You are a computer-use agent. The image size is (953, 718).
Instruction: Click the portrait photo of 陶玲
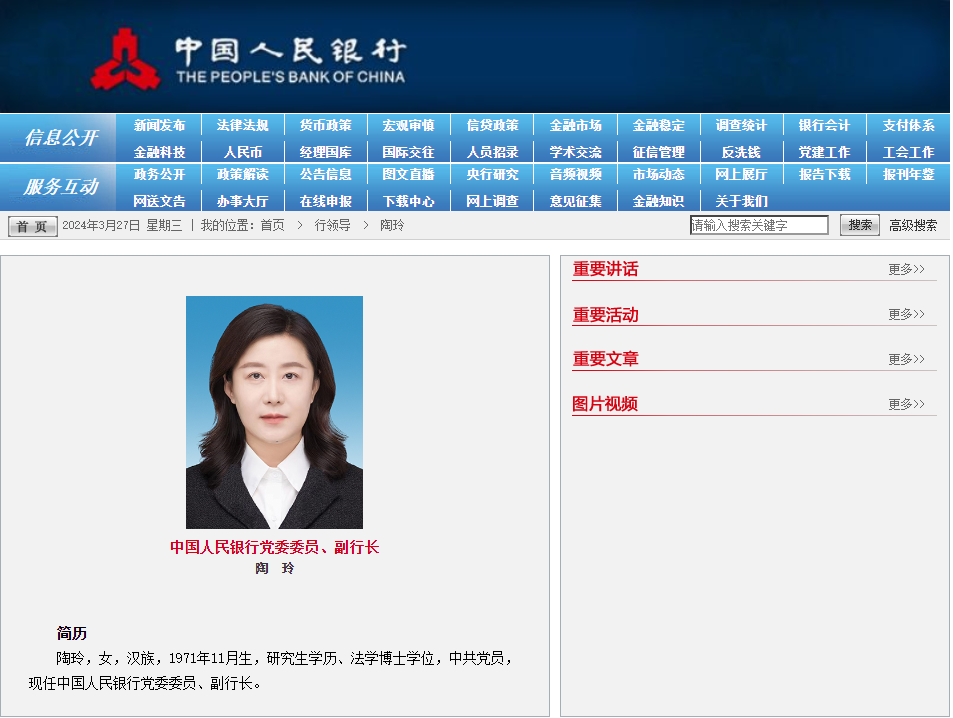pos(274,412)
